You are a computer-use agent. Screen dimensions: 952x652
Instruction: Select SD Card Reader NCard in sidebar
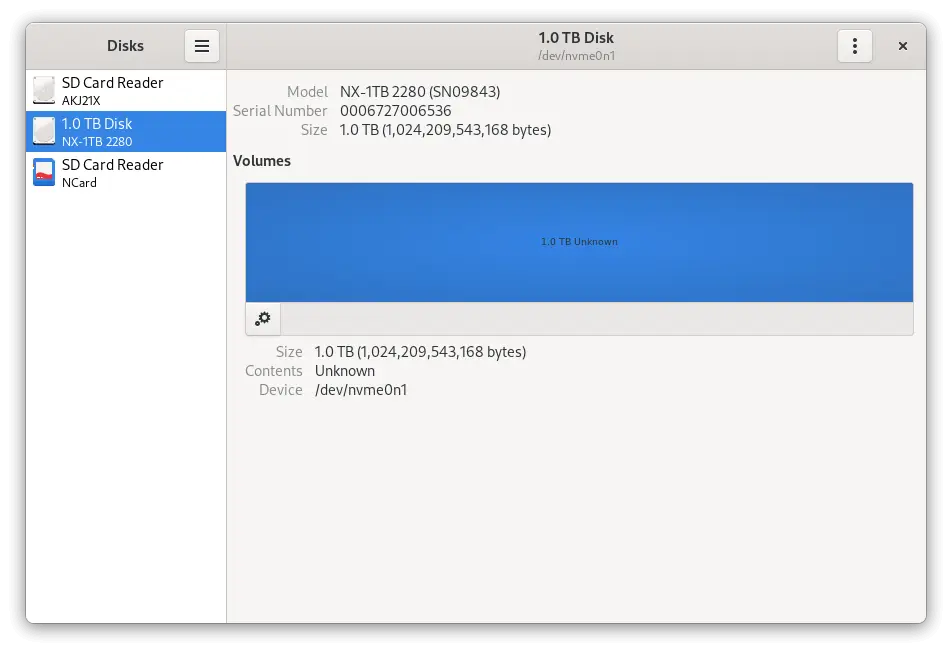pos(126,172)
